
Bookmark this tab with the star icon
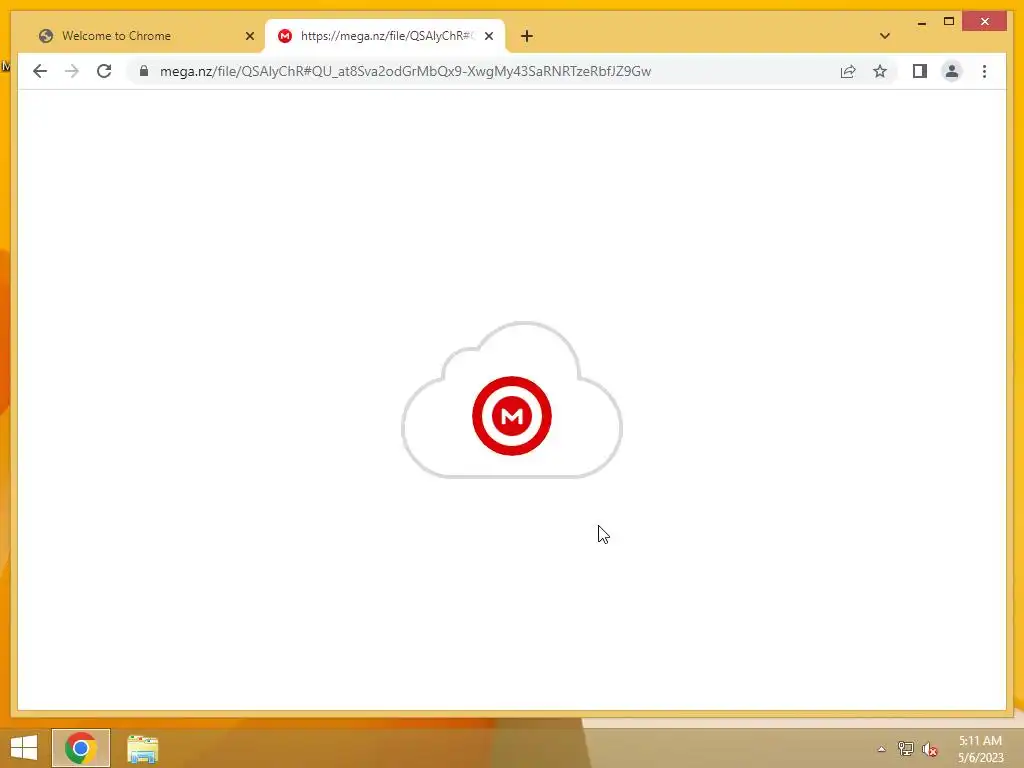point(880,71)
